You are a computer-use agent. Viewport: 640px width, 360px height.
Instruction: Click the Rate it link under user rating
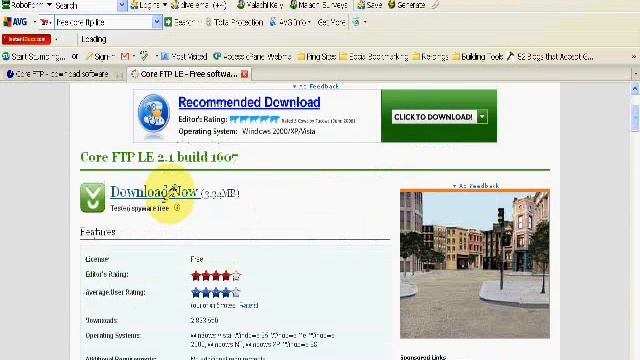pyautogui.click(x=249, y=305)
